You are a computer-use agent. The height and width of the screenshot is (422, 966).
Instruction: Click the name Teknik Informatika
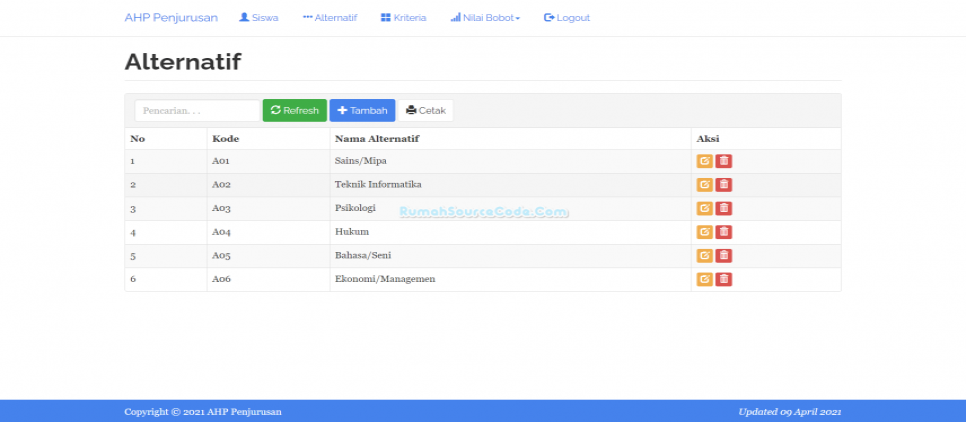pos(378,184)
